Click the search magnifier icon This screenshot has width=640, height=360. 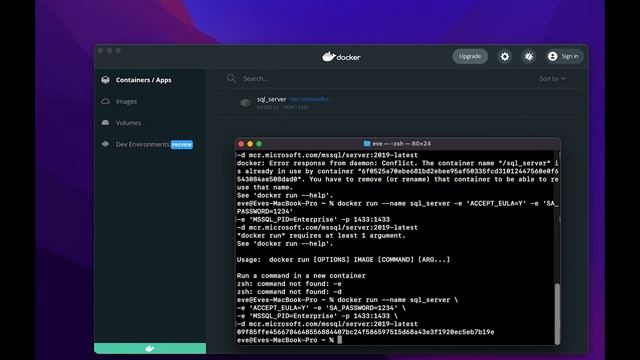[x=231, y=78]
